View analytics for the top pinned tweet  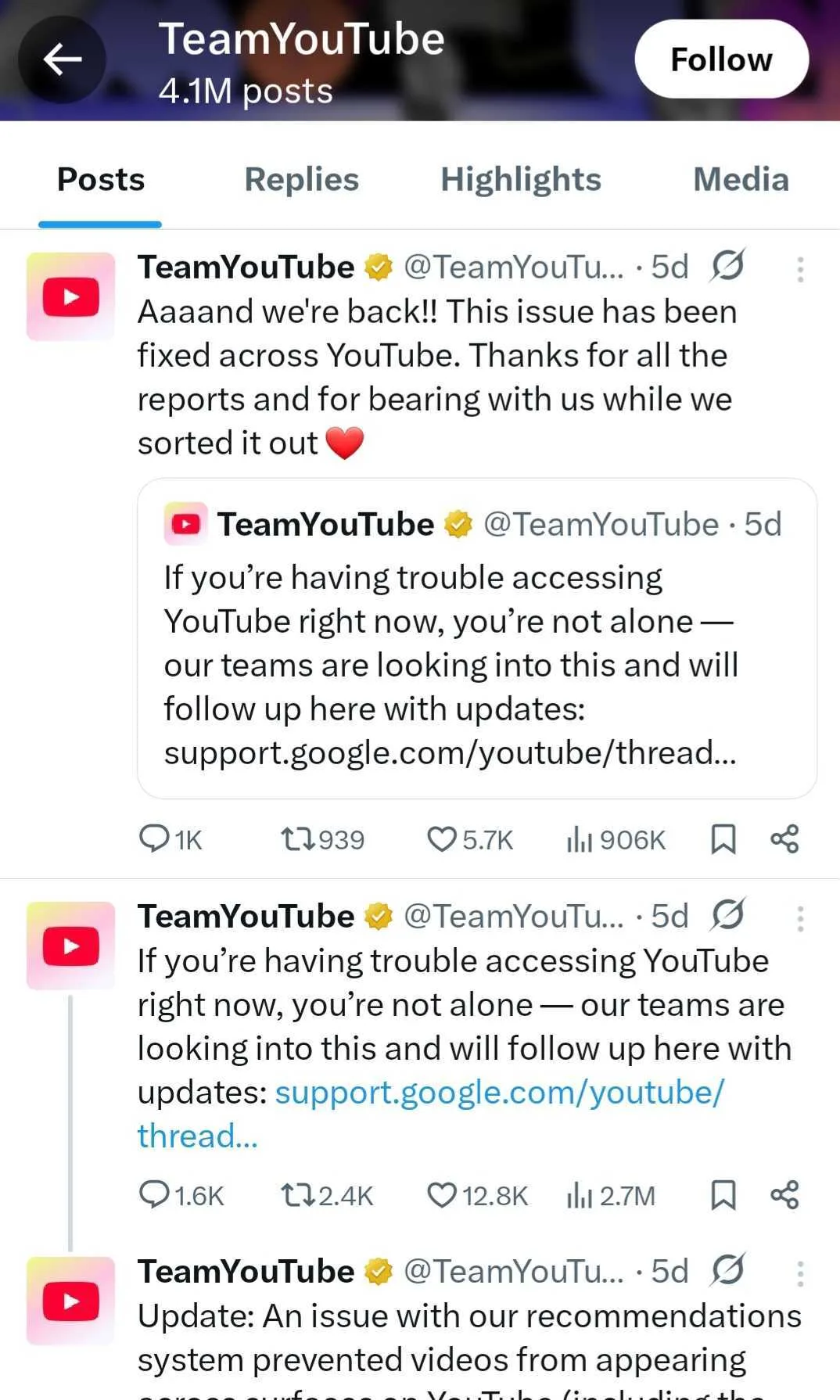(580, 838)
